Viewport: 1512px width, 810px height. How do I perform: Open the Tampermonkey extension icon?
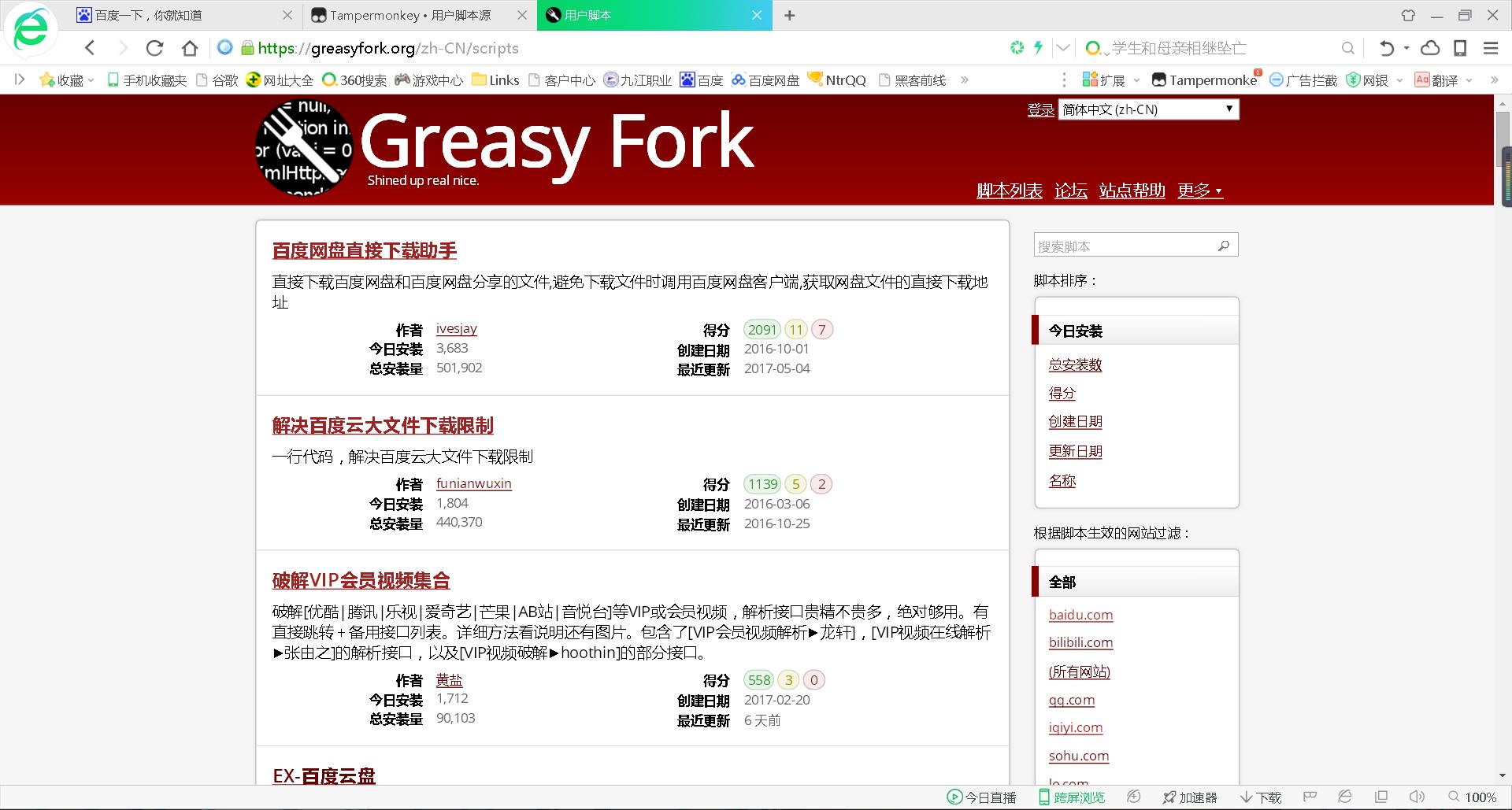click(x=1159, y=80)
